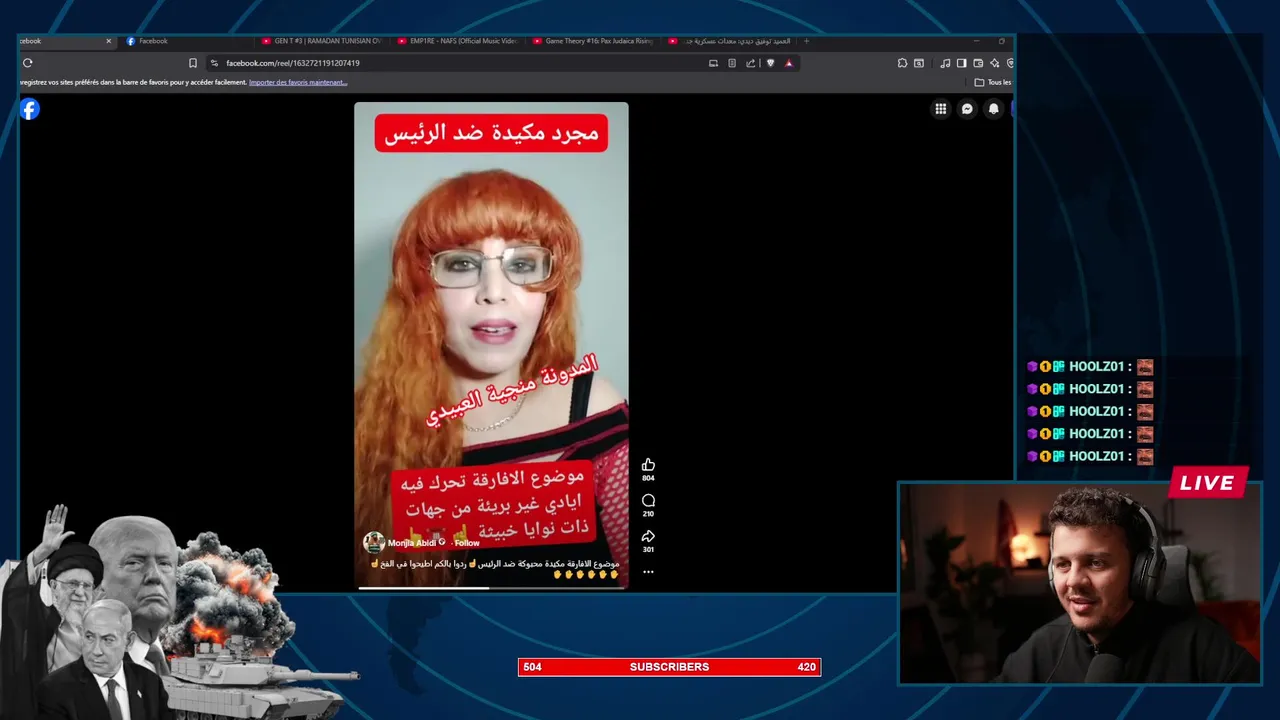
Task: Like the reel with the thumbs-up icon
Action: [648, 465]
